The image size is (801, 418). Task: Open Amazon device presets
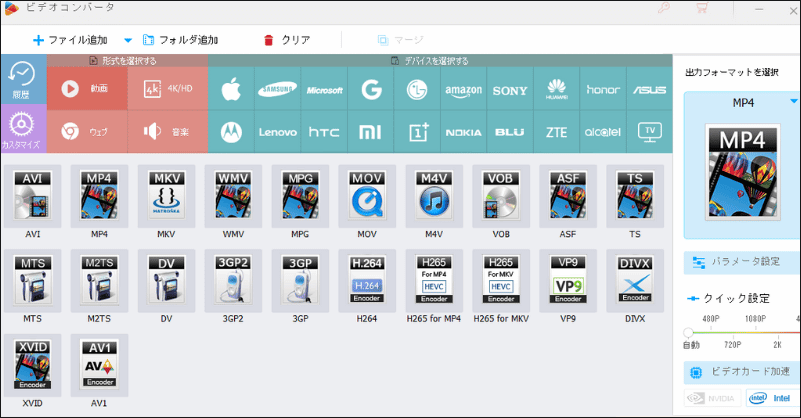(x=463, y=89)
